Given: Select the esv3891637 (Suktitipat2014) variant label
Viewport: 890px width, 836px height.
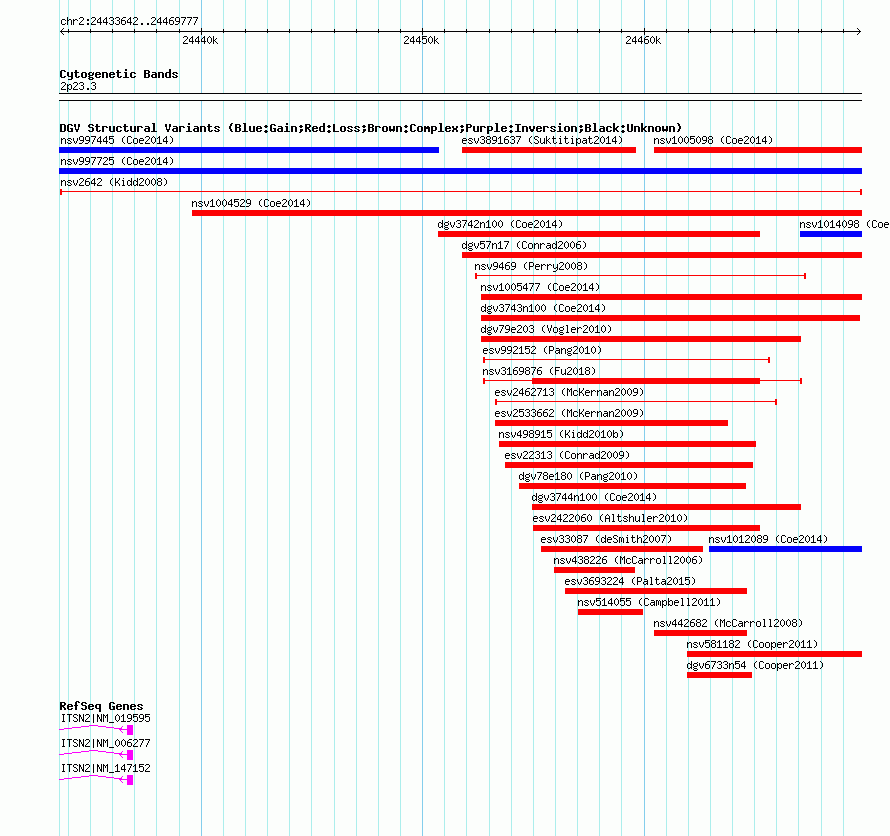Looking at the screenshot, I should tap(542, 140).
